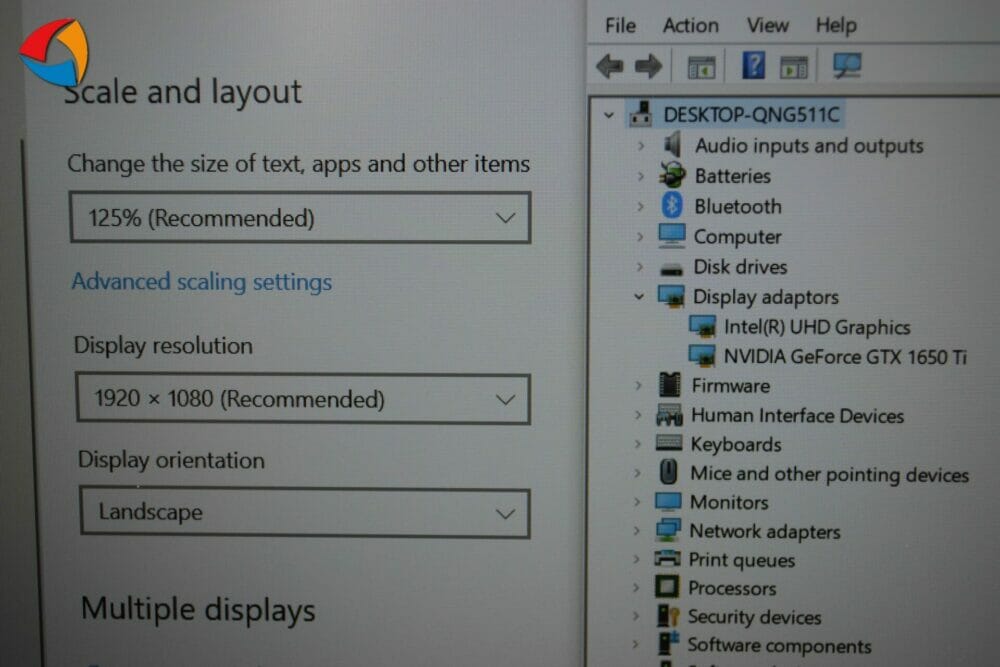This screenshot has width=1000, height=667.
Task: Click the Audio inputs and outputs speaker icon
Action: pos(673,144)
